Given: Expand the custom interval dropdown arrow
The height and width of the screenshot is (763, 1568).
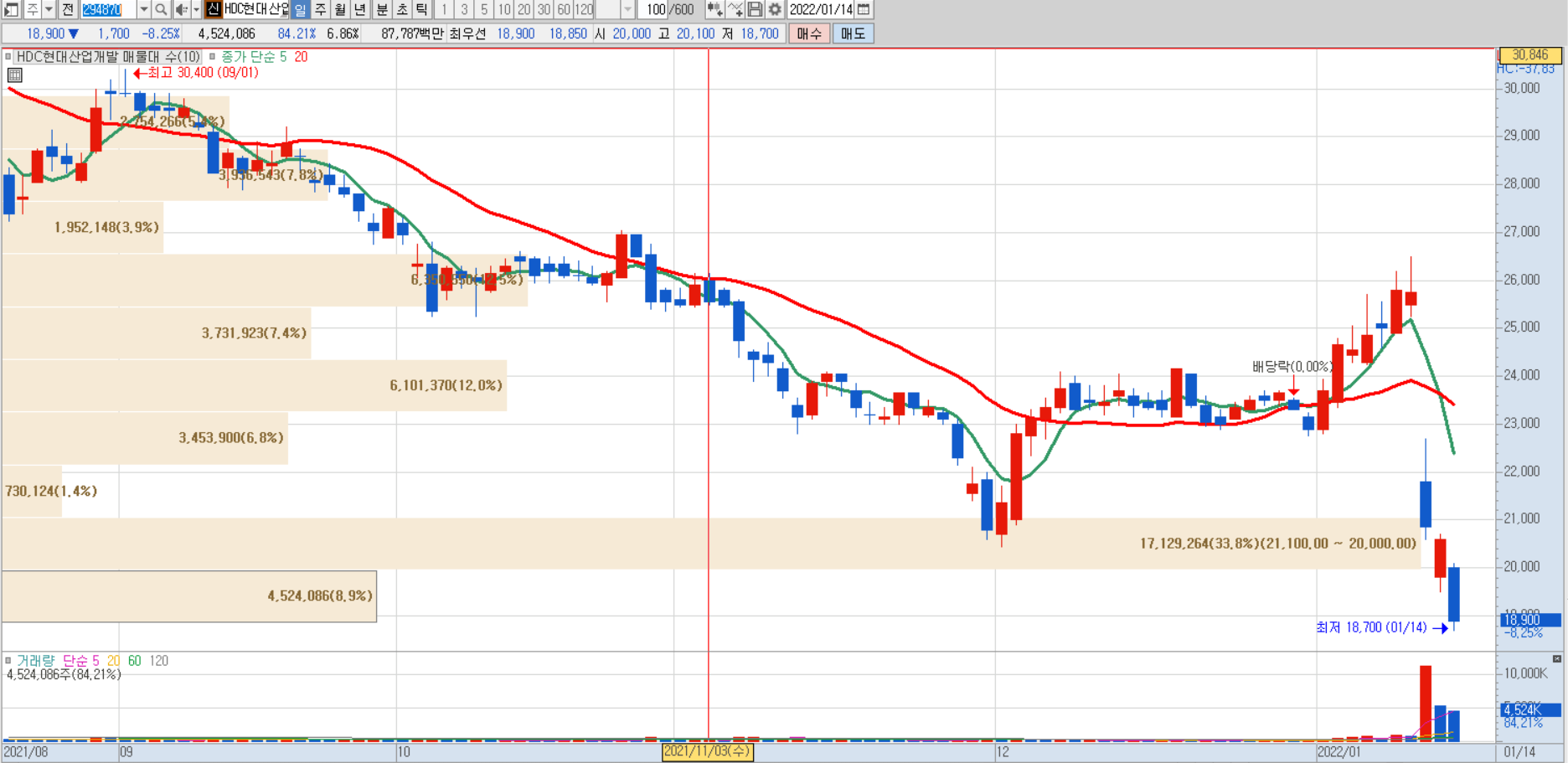Looking at the screenshot, I should coord(627,9).
